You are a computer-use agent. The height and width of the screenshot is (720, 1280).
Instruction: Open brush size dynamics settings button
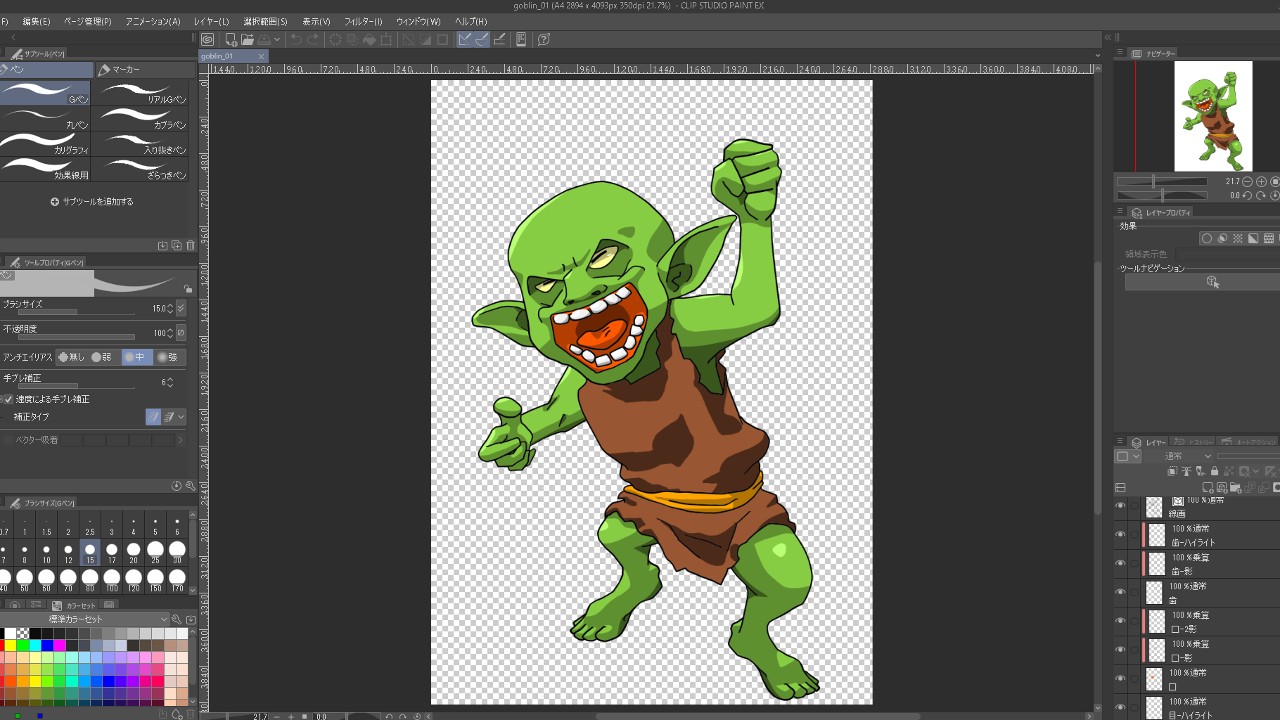[x=181, y=308]
